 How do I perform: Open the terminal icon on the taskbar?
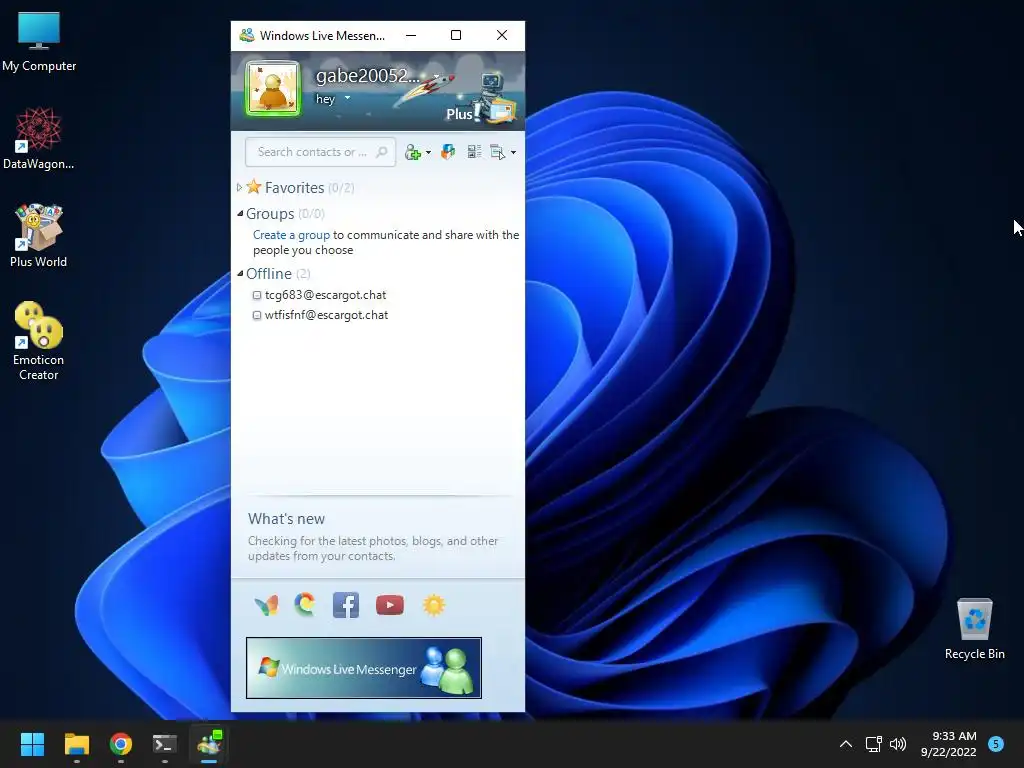165,744
